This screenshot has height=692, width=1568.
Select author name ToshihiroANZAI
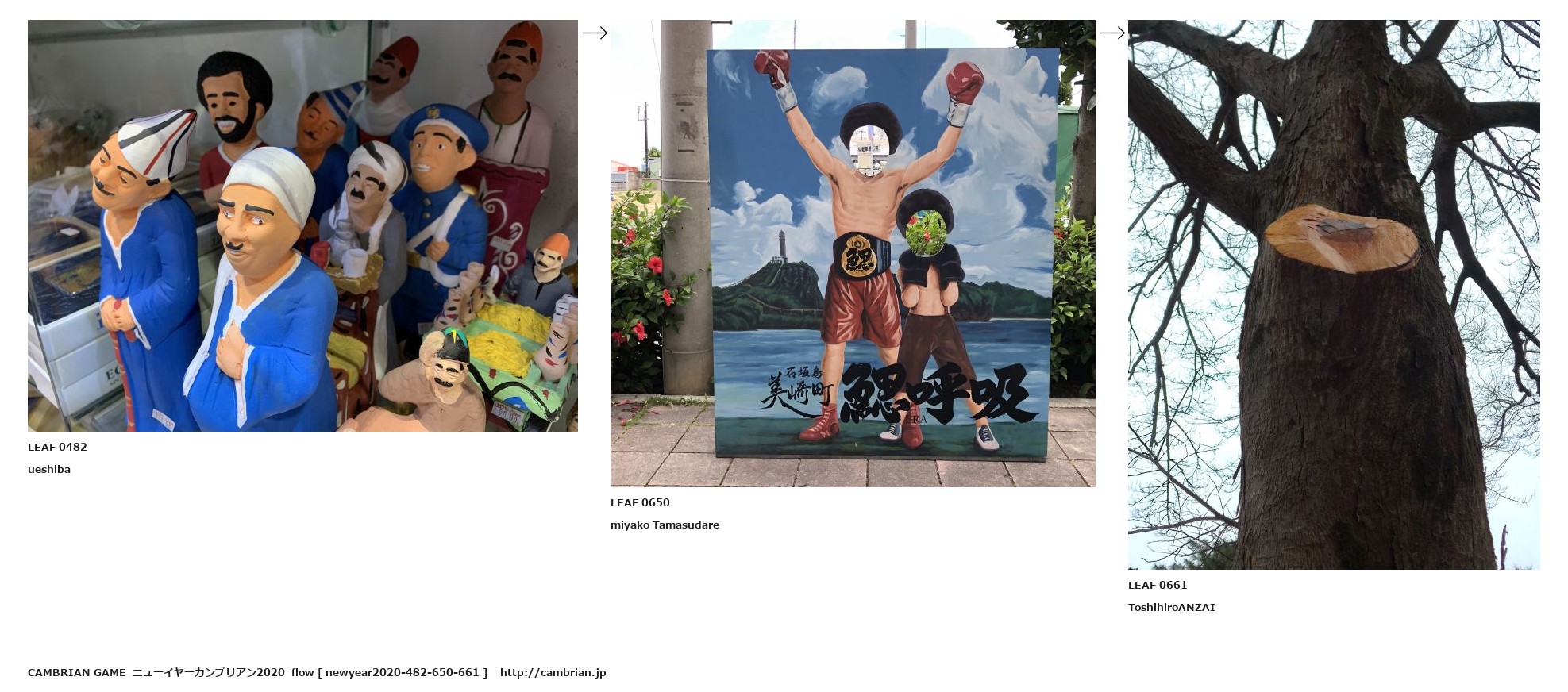pyautogui.click(x=1171, y=607)
